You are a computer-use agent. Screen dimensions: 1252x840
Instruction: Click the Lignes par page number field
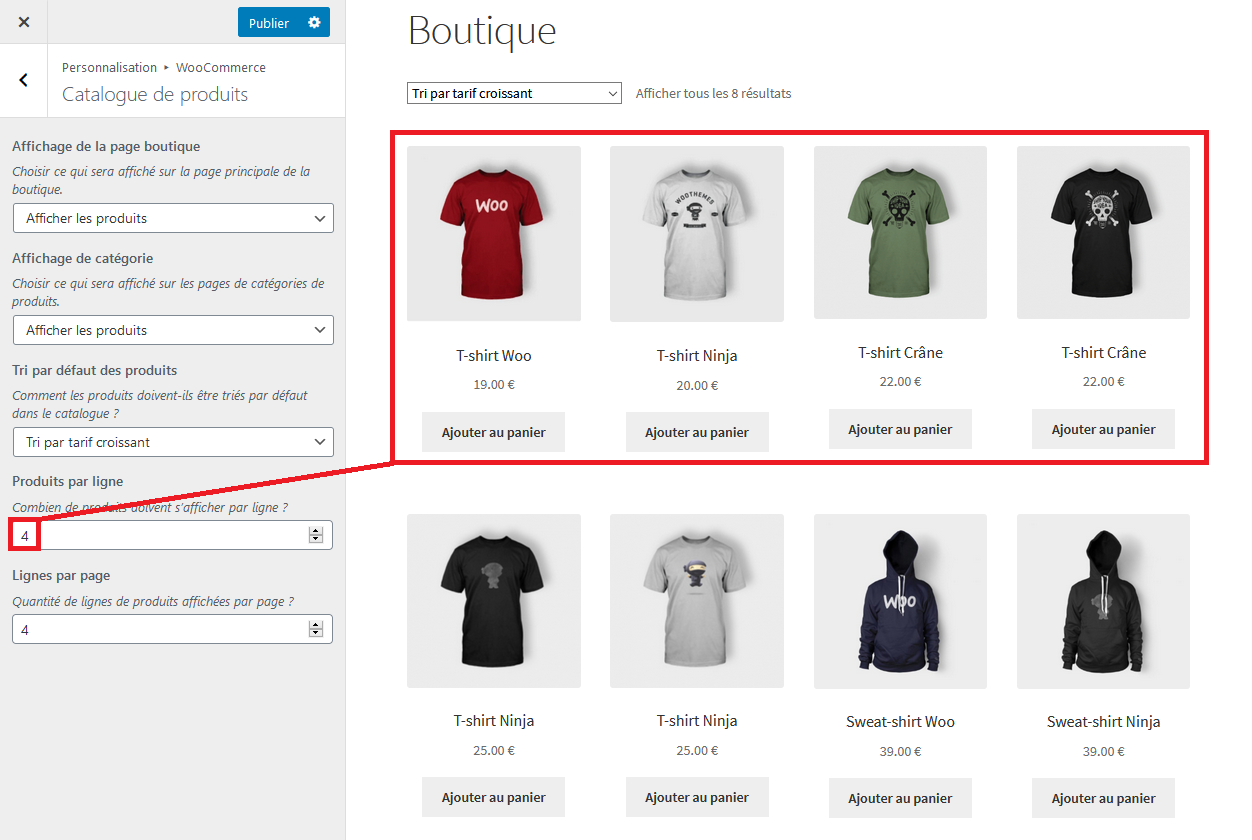click(172, 629)
